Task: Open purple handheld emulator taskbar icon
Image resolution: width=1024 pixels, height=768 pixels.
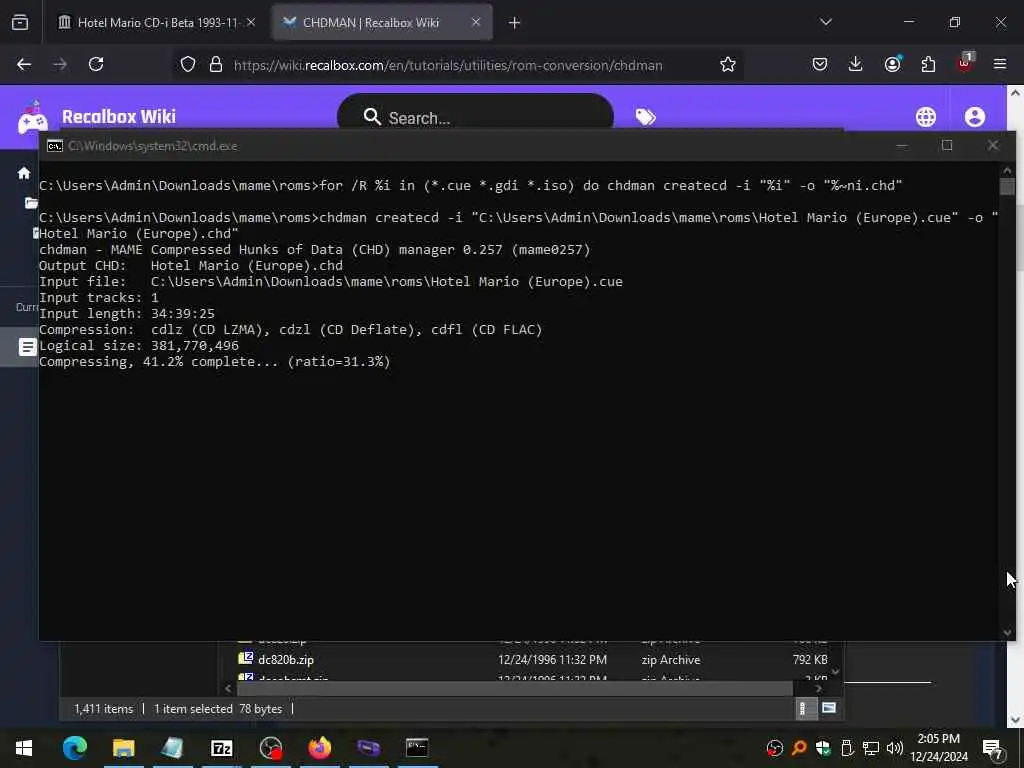Action: point(368,748)
